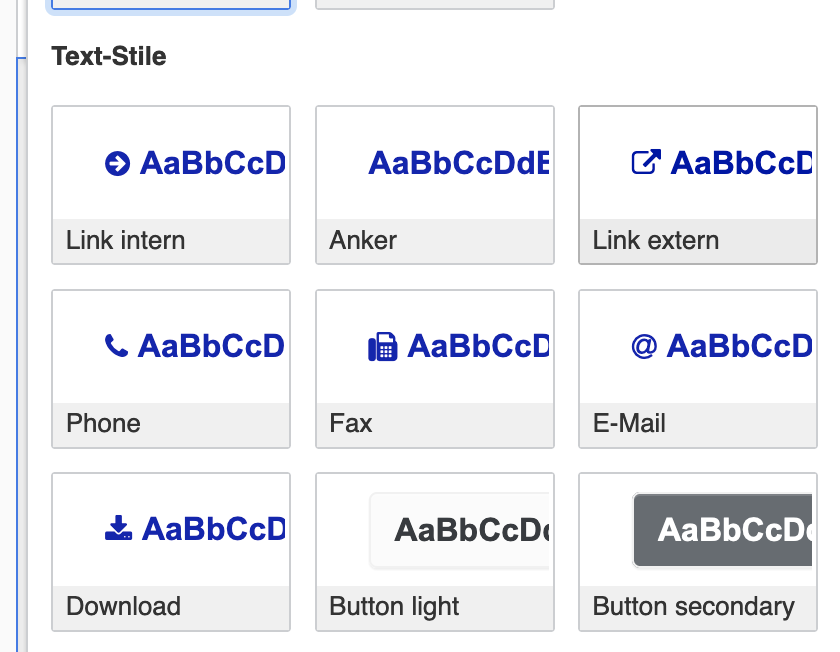840x652 pixels.
Task: Select the Button secondary label
Action: [x=693, y=607]
